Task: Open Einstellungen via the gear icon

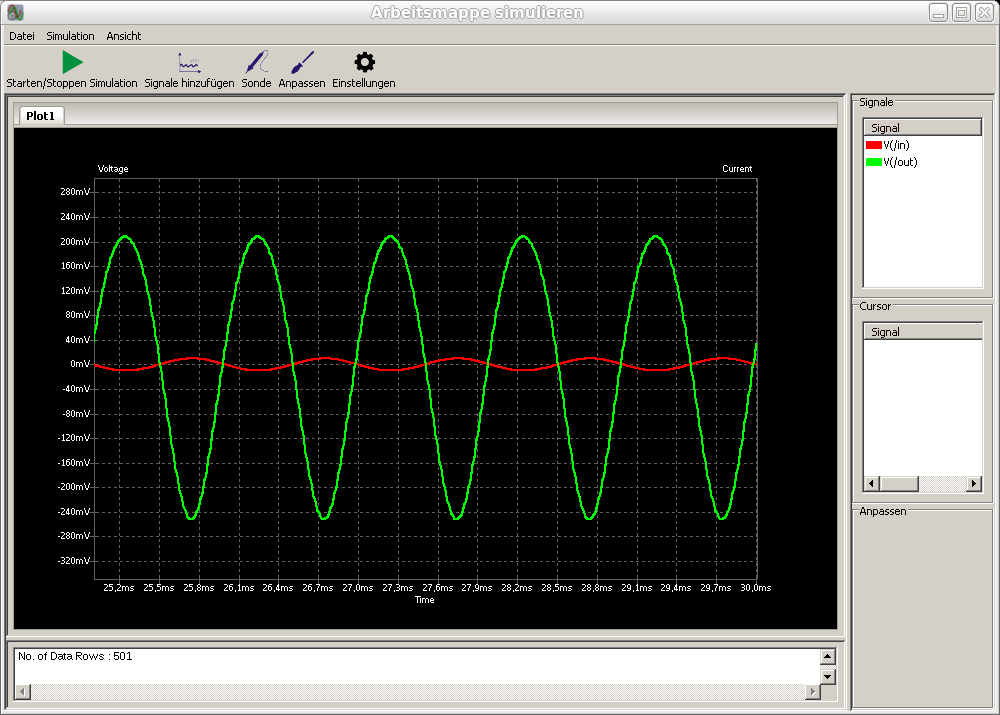Action: 364,63
